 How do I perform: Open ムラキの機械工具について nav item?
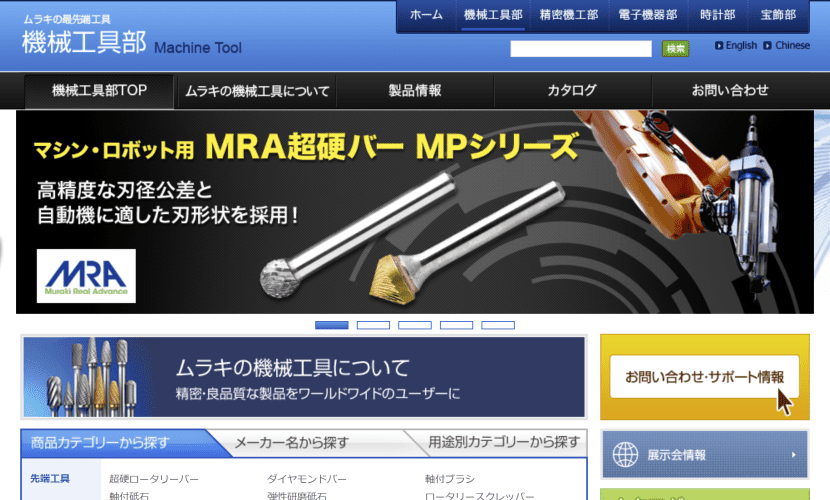coord(257,90)
